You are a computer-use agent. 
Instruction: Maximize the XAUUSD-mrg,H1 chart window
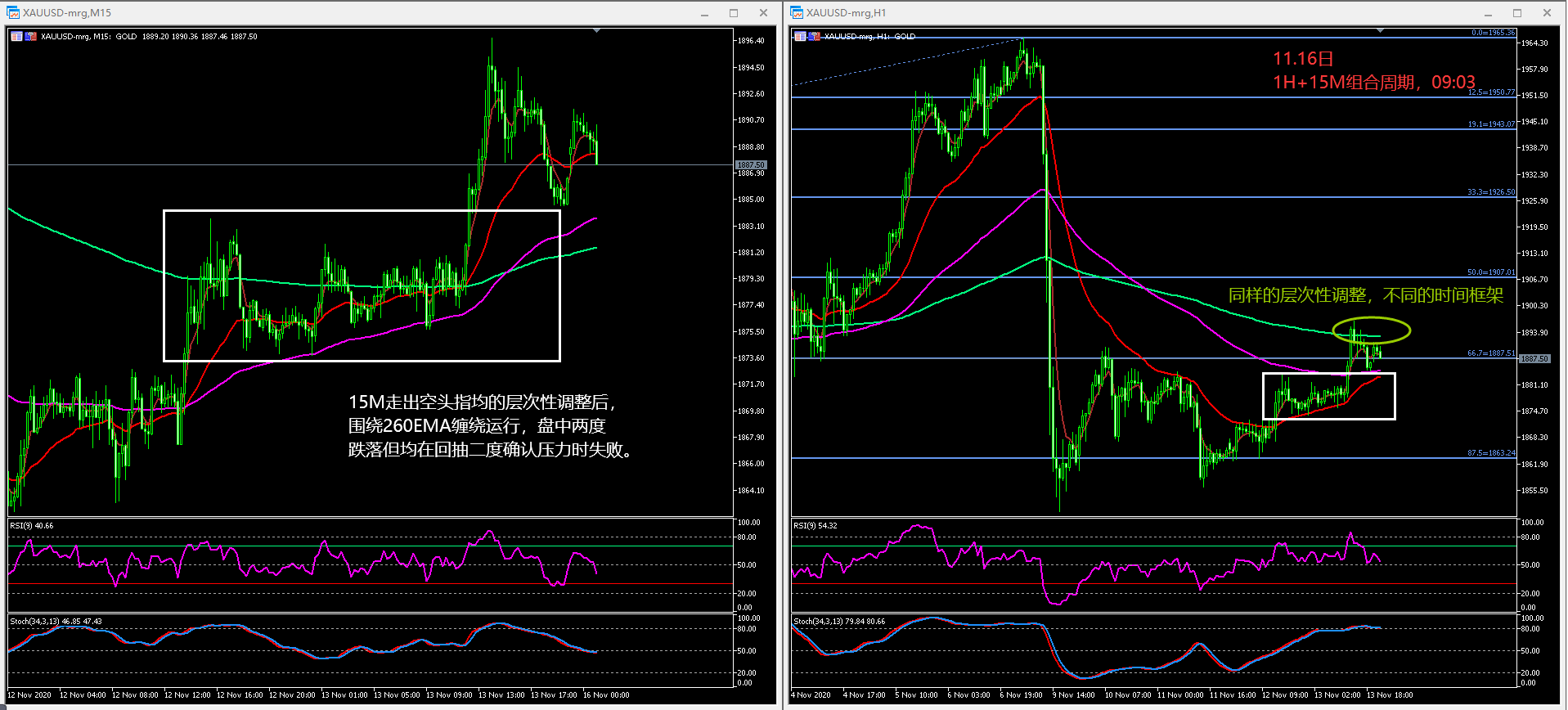(x=1517, y=13)
